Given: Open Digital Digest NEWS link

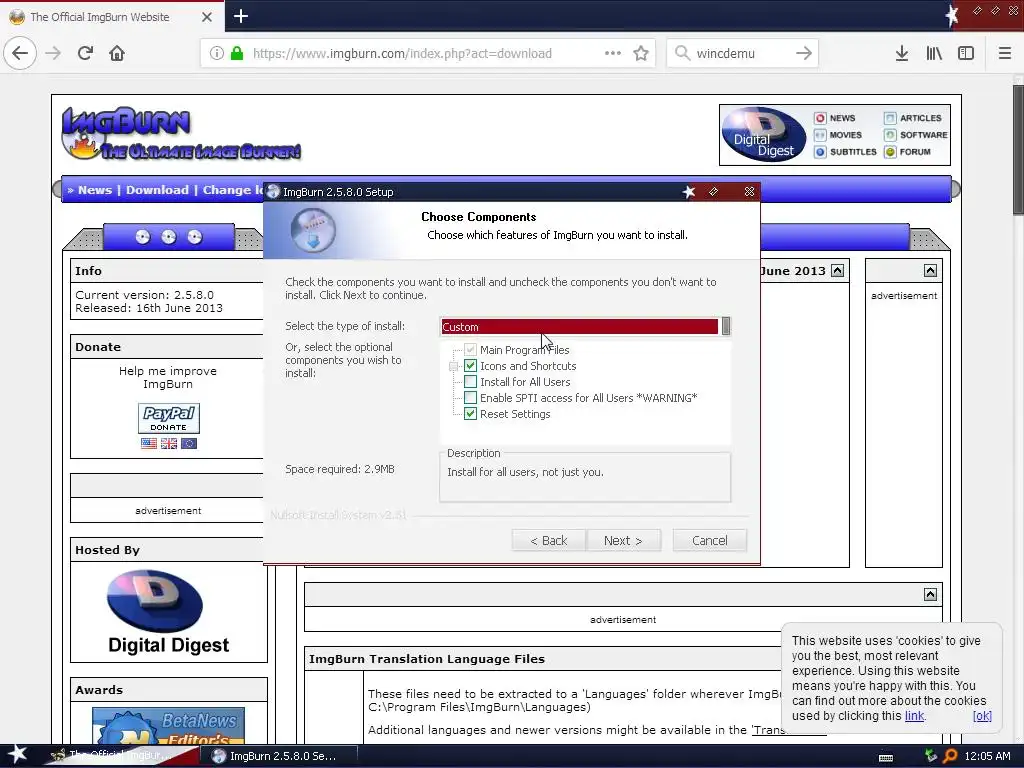Looking at the screenshot, I should tap(842, 118).
